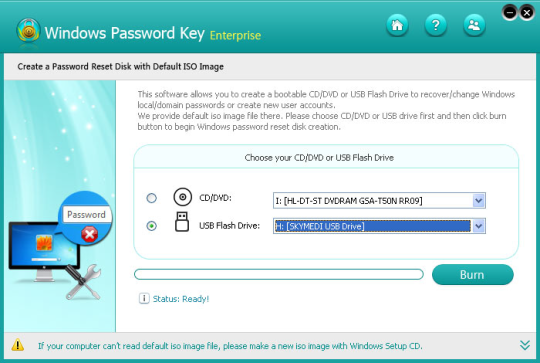Click the monitor with password illustration
Image resolution: width=540 pixels, height=363 pixels.
pos(60,246)
